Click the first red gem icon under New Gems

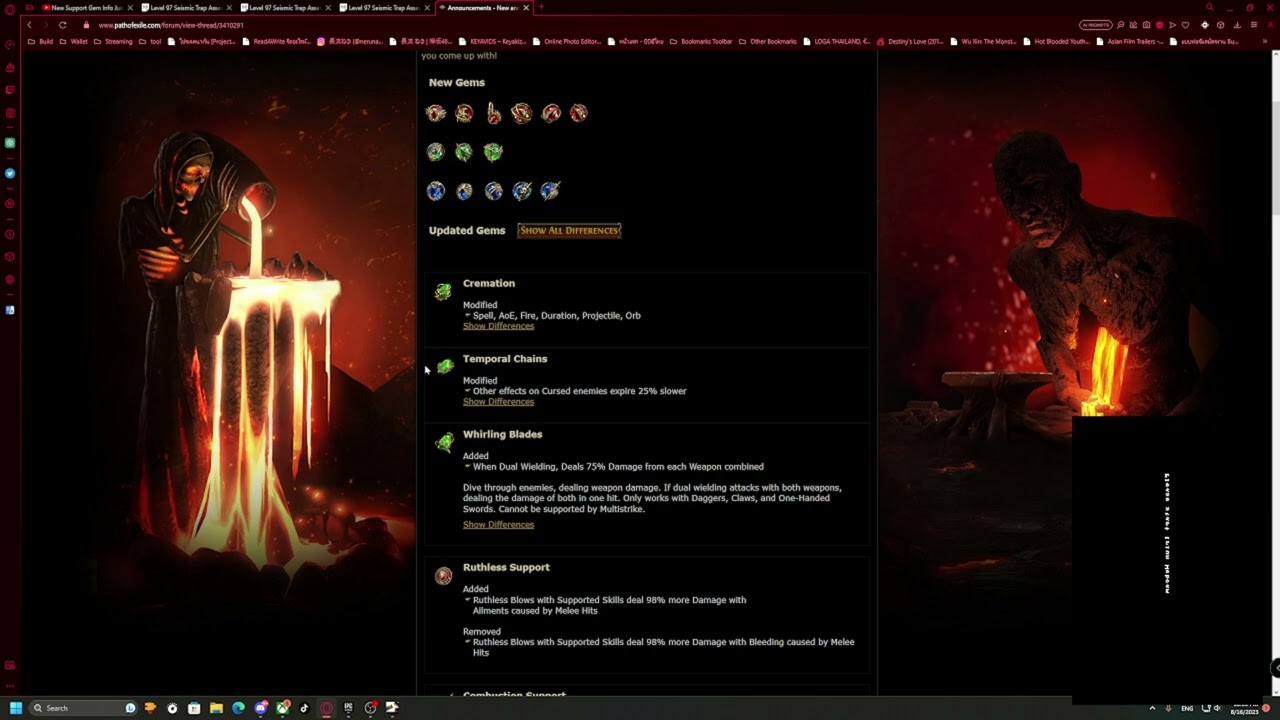[436, 113]
